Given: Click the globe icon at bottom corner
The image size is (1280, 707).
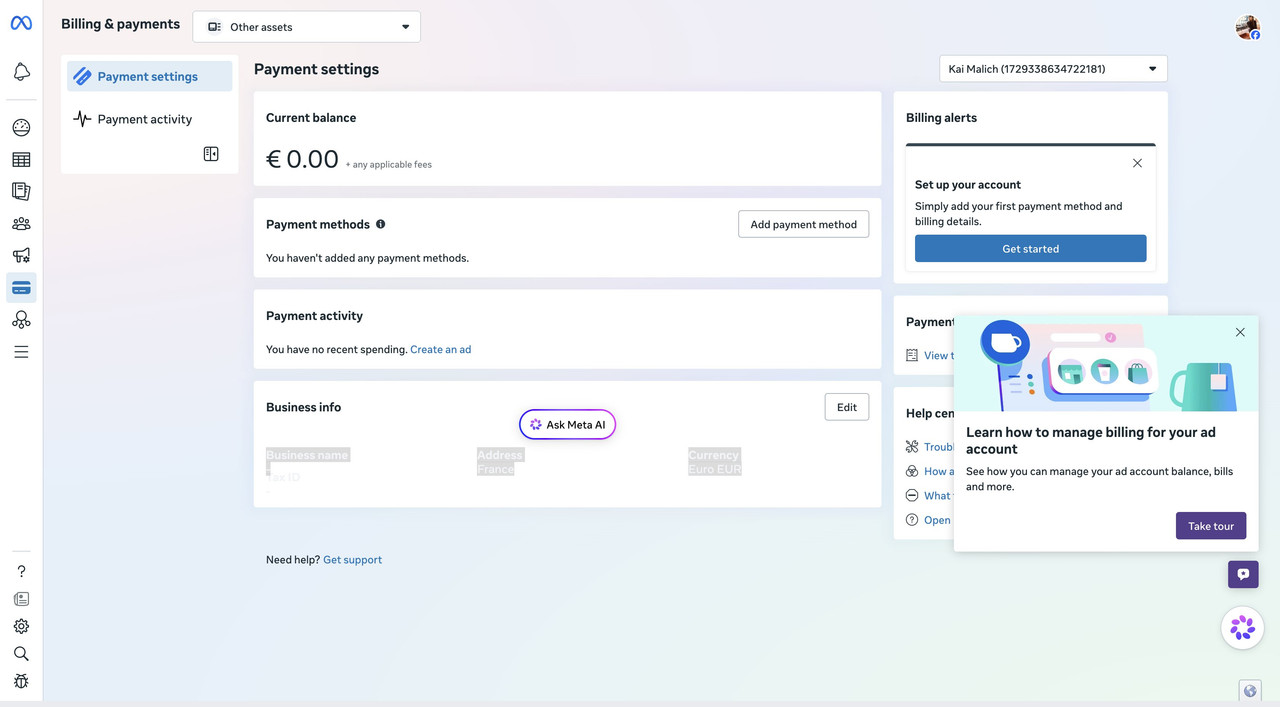Looking at the screenshot, I should [1249, 691].
